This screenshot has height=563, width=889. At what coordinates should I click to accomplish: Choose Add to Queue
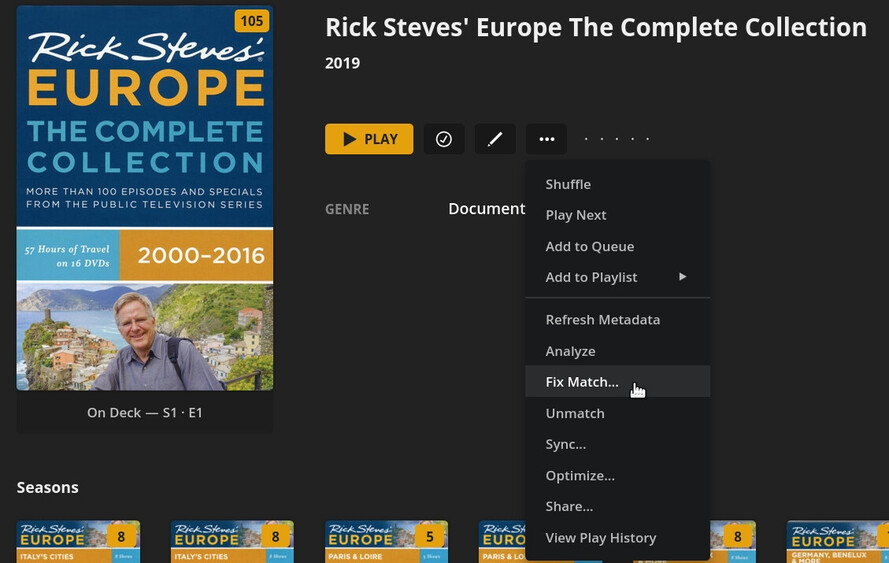pos(617,247)
